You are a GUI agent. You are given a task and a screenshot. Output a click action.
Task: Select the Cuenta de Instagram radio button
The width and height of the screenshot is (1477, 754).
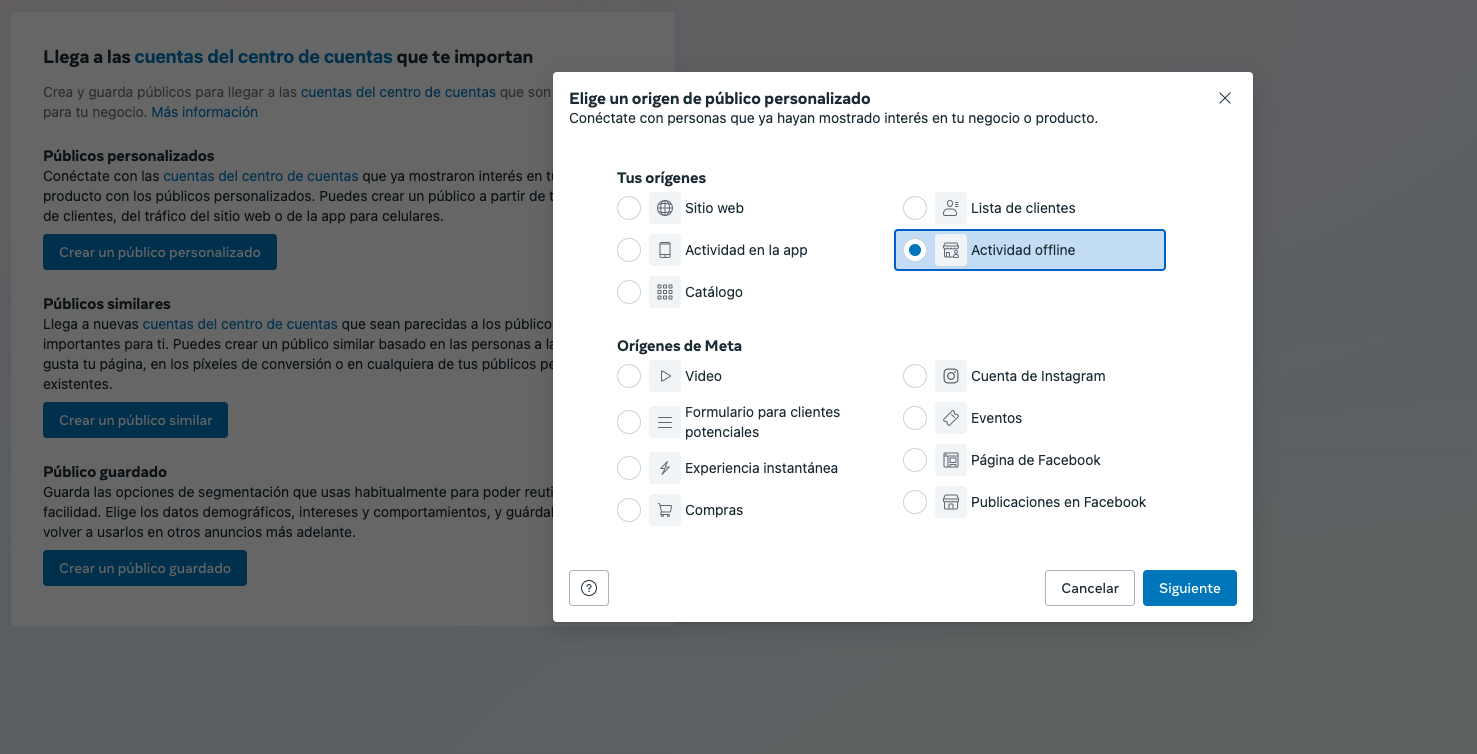click(x=915, y=376)
